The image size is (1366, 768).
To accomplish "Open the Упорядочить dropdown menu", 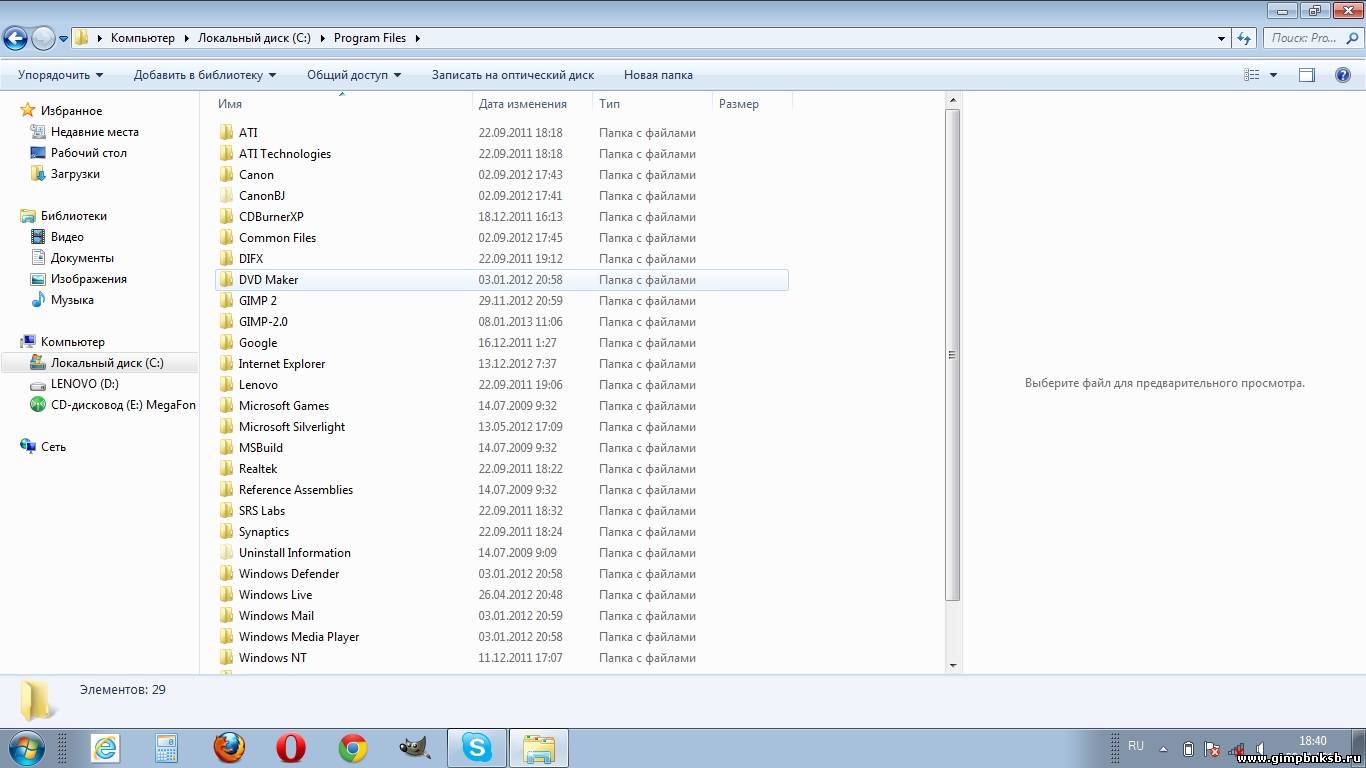I will pos(60,75).
